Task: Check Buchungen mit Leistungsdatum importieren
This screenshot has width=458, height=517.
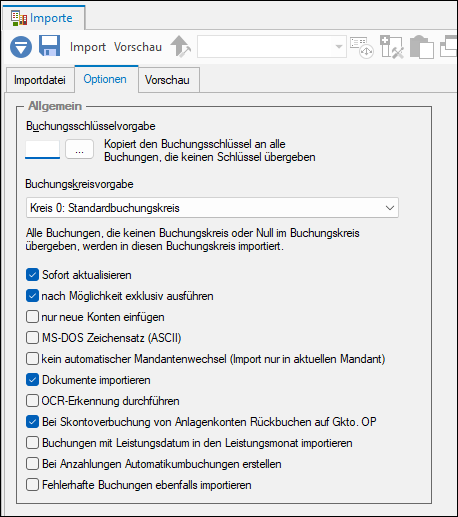Action: click(32, 443)
